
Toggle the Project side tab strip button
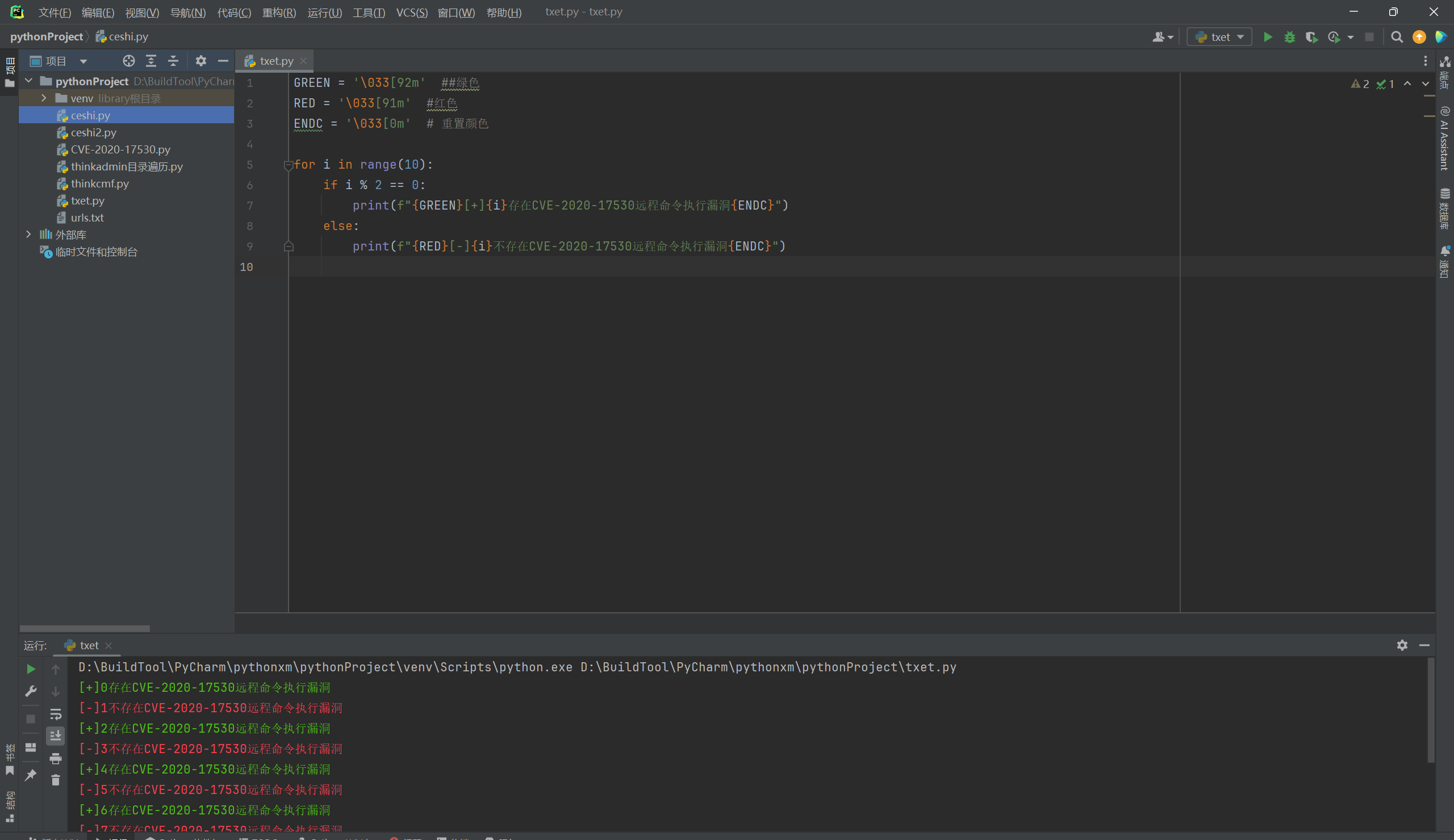coord(10,73)
